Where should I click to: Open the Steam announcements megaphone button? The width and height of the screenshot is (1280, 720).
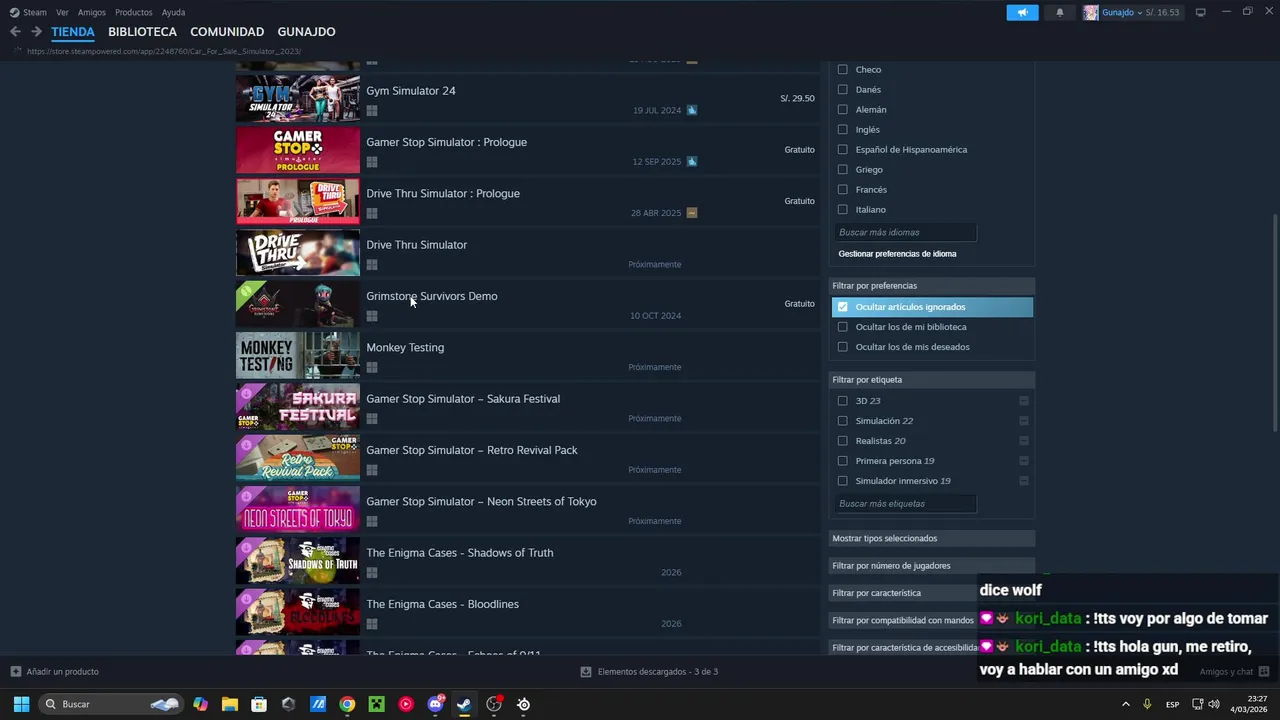click(1022, 12)
